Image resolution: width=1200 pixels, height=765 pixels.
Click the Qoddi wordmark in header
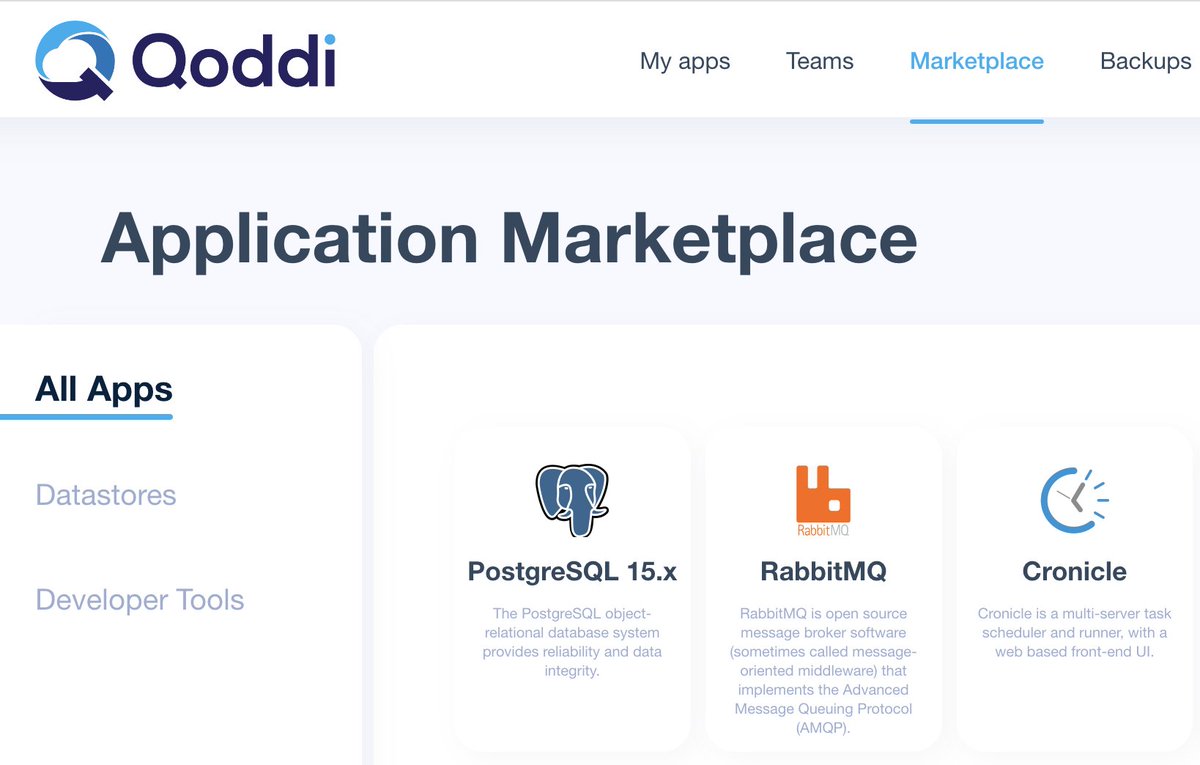pyautogui.click(x=234, y=60)
